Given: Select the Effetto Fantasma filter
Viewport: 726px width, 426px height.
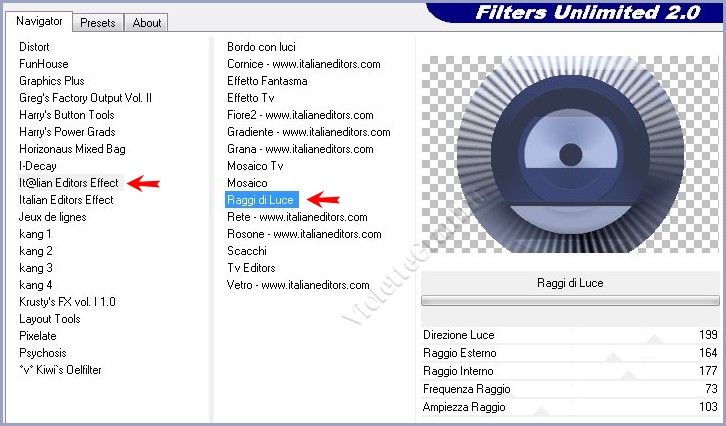Looking at the screenshot, I should [267, 81].
